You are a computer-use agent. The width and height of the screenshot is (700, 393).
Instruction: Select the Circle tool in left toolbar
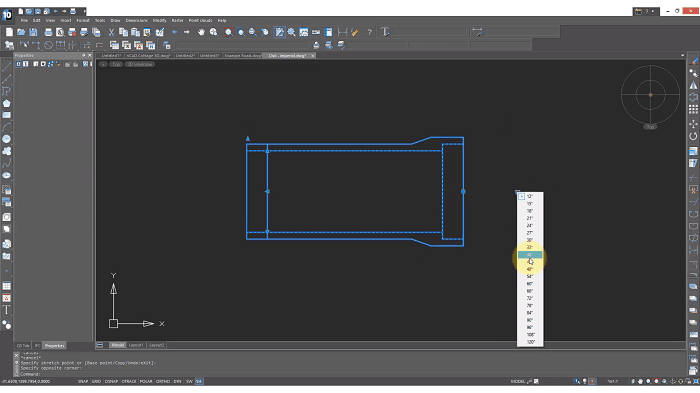click(6, 139)
